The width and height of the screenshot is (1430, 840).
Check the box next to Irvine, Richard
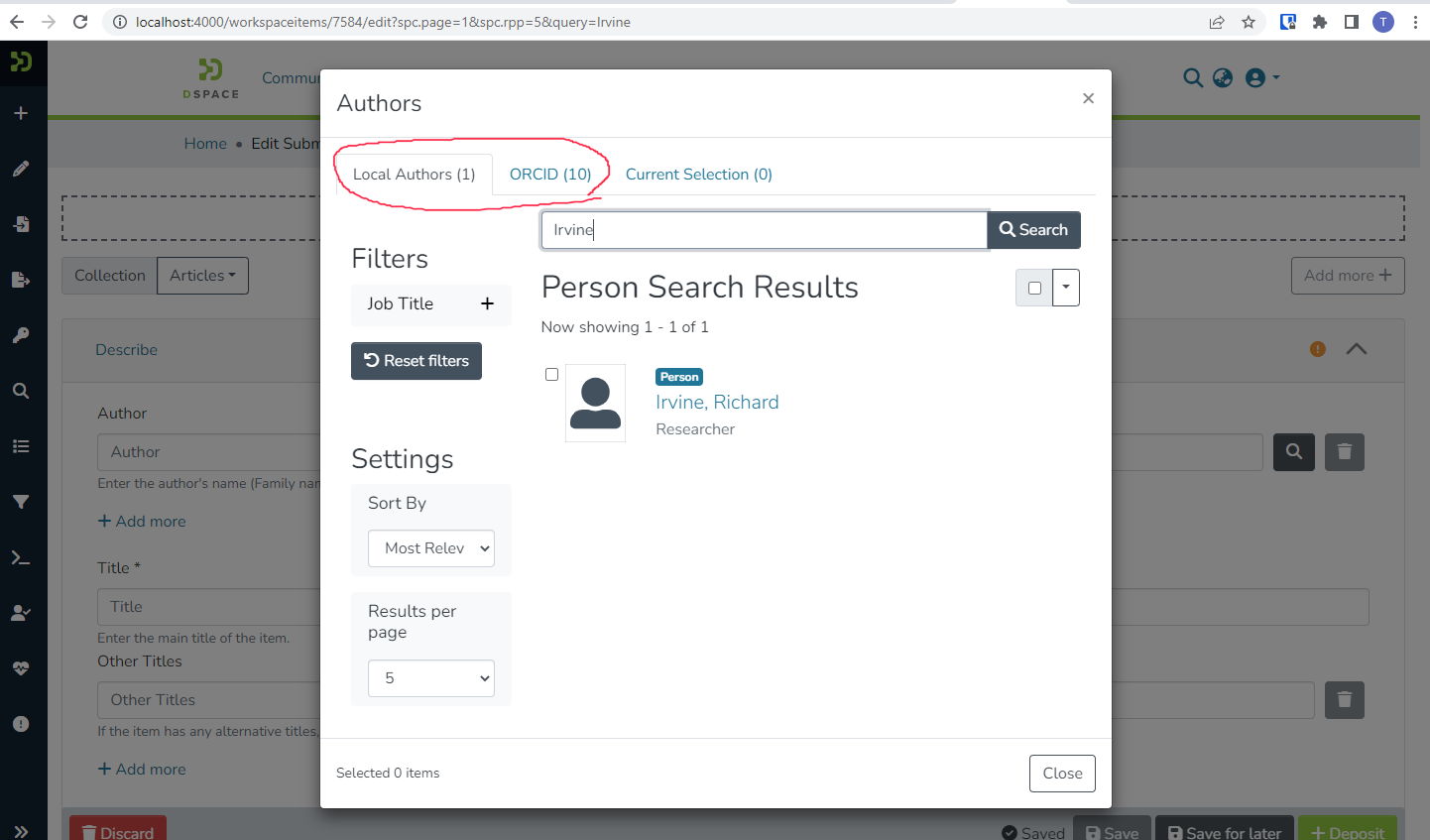(x=551, y=374)
